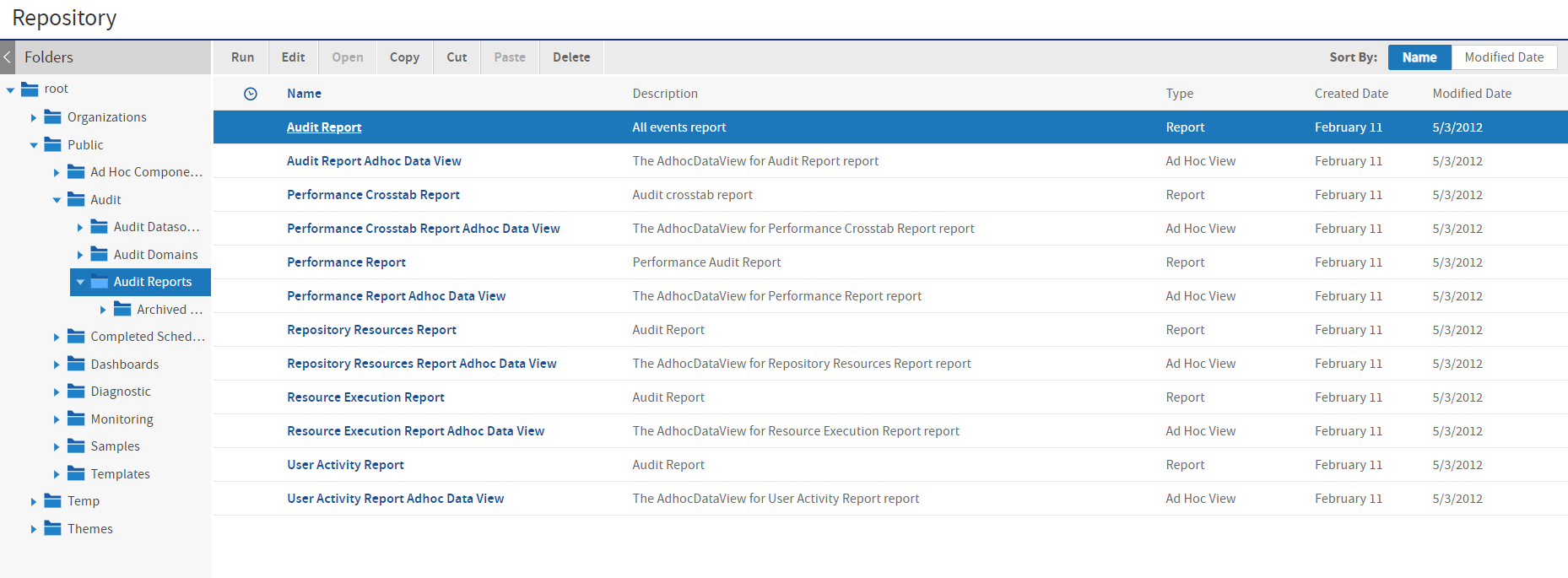This screenshot has height=578, width=1568.
Task: Expand the Themes folder arrow
Action: (34, 529)
